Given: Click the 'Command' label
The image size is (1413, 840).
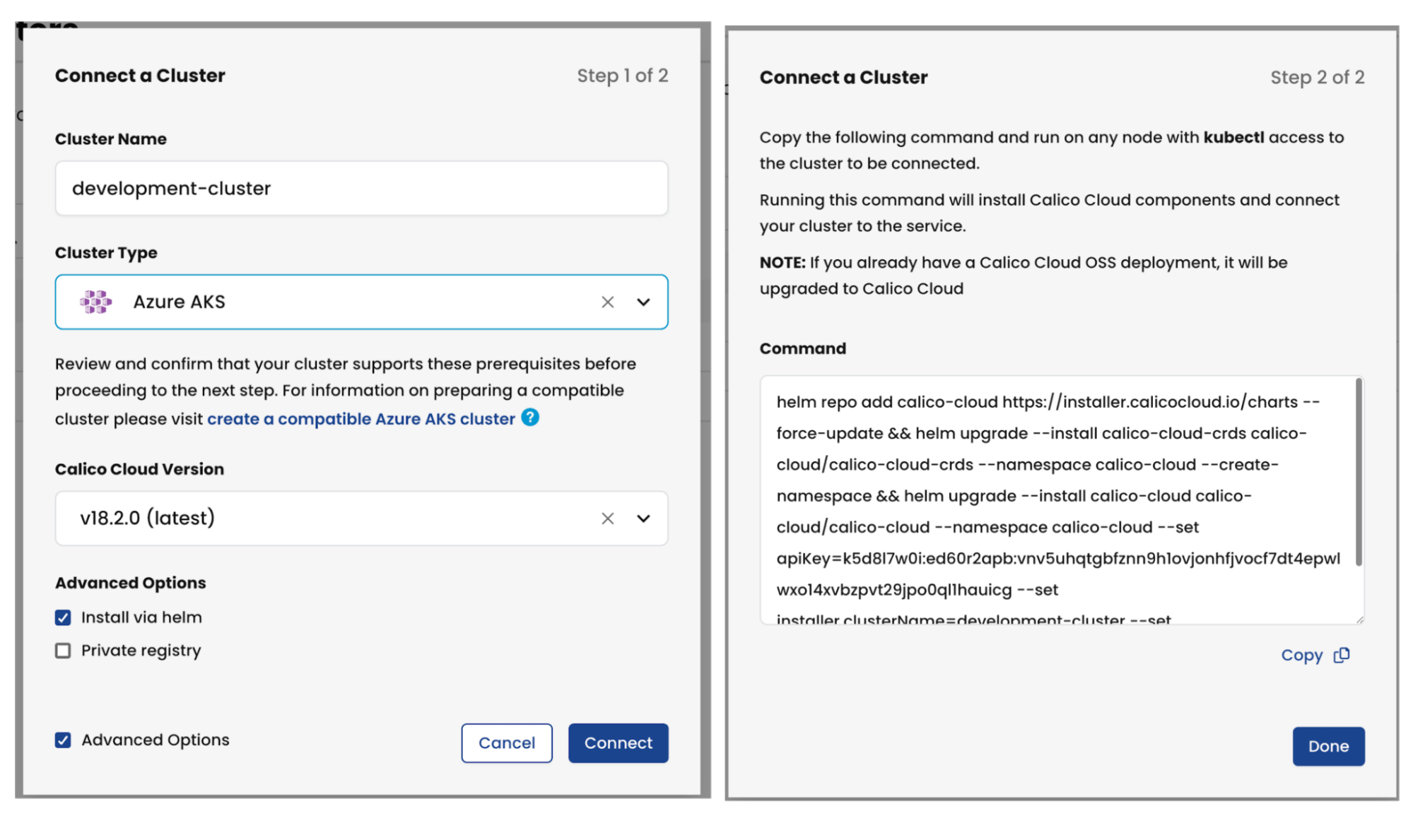Looking at the screenshot, I should (803, 348).
